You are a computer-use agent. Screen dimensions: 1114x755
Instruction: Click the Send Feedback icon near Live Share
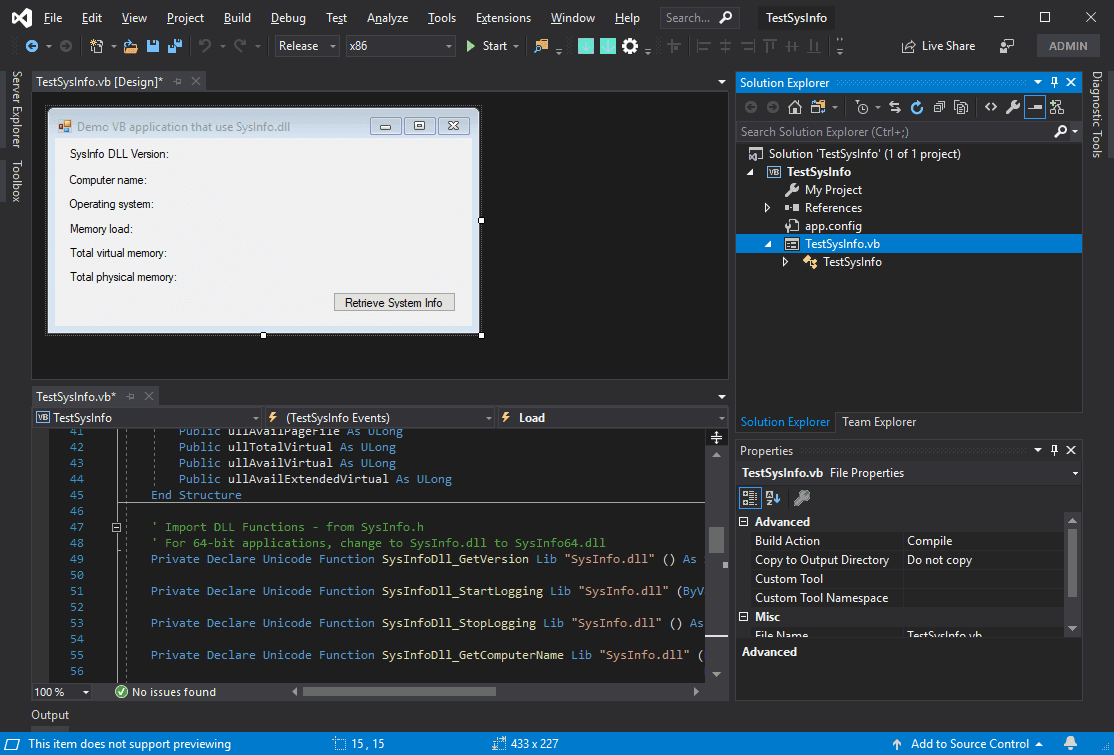pos(1007,46)
